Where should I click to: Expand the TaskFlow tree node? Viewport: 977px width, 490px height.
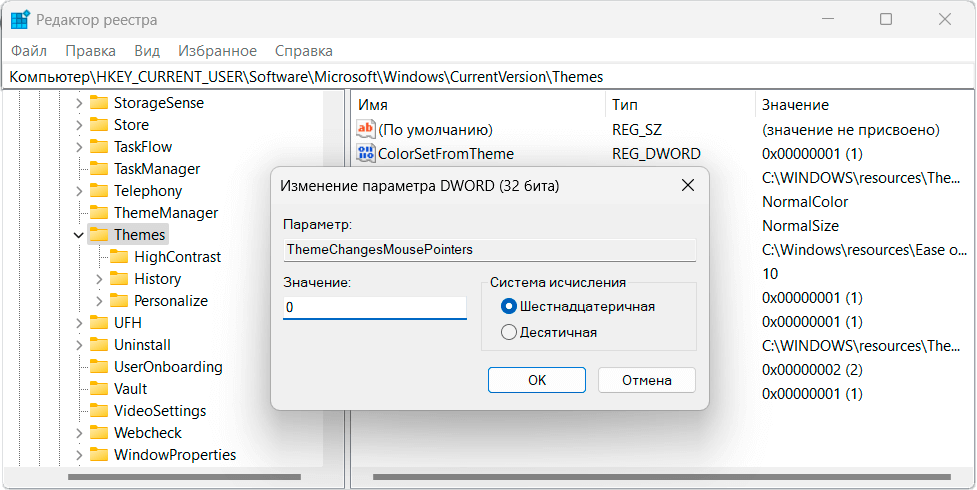click(x=79, y=147)
